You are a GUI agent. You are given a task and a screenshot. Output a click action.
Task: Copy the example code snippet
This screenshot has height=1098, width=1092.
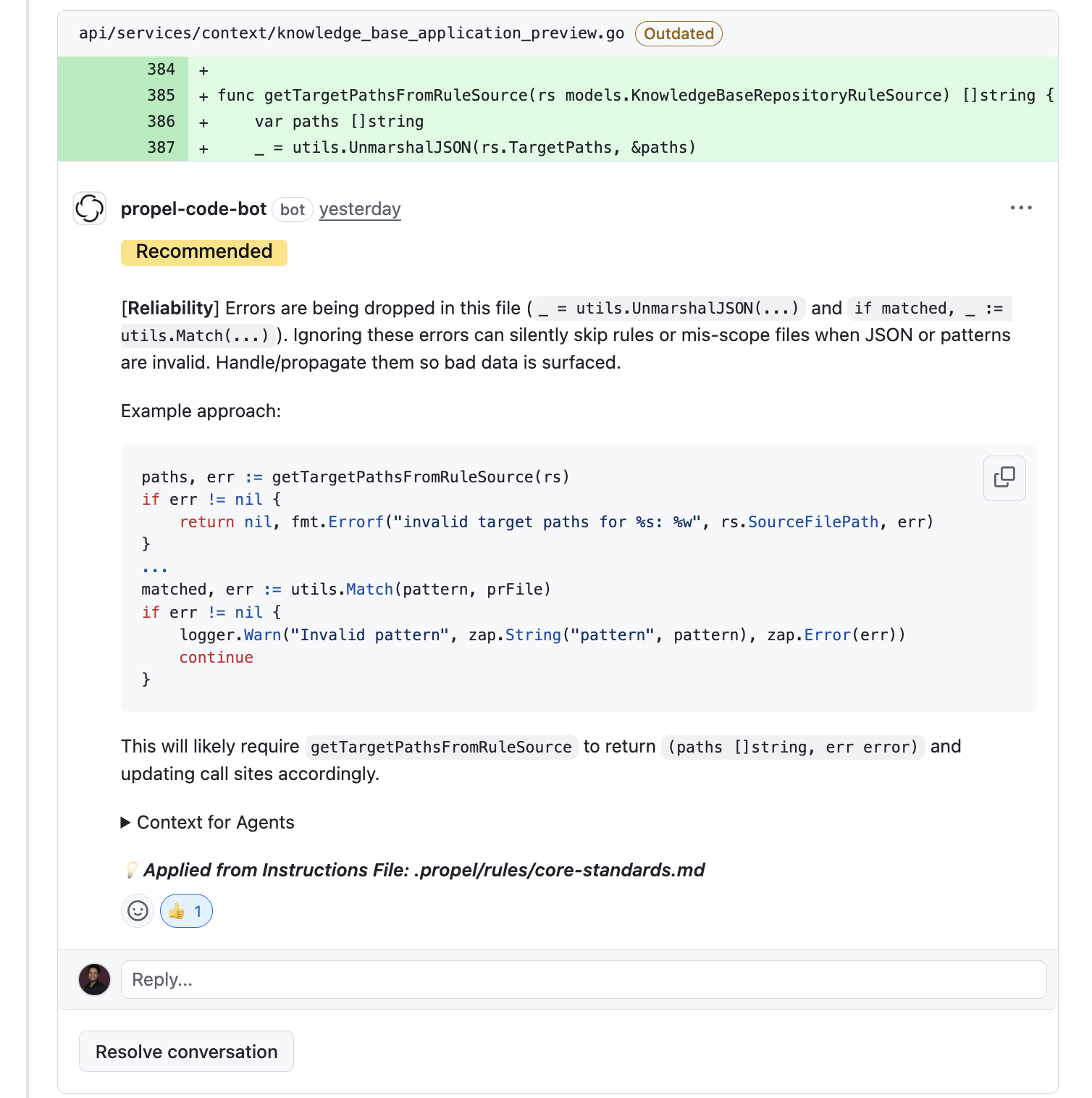(x=1004, y=479)
